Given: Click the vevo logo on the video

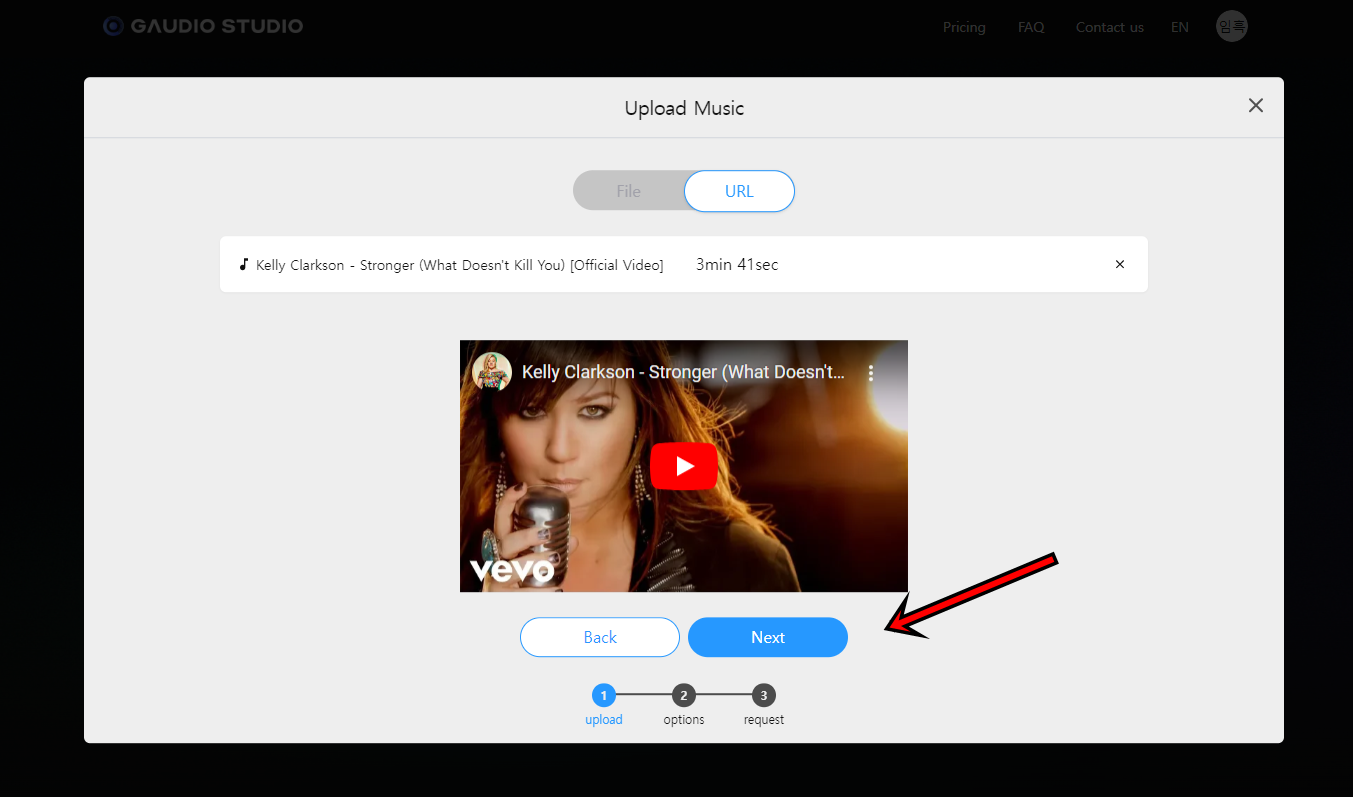Looking at the screenshot, I should [512, 570].
